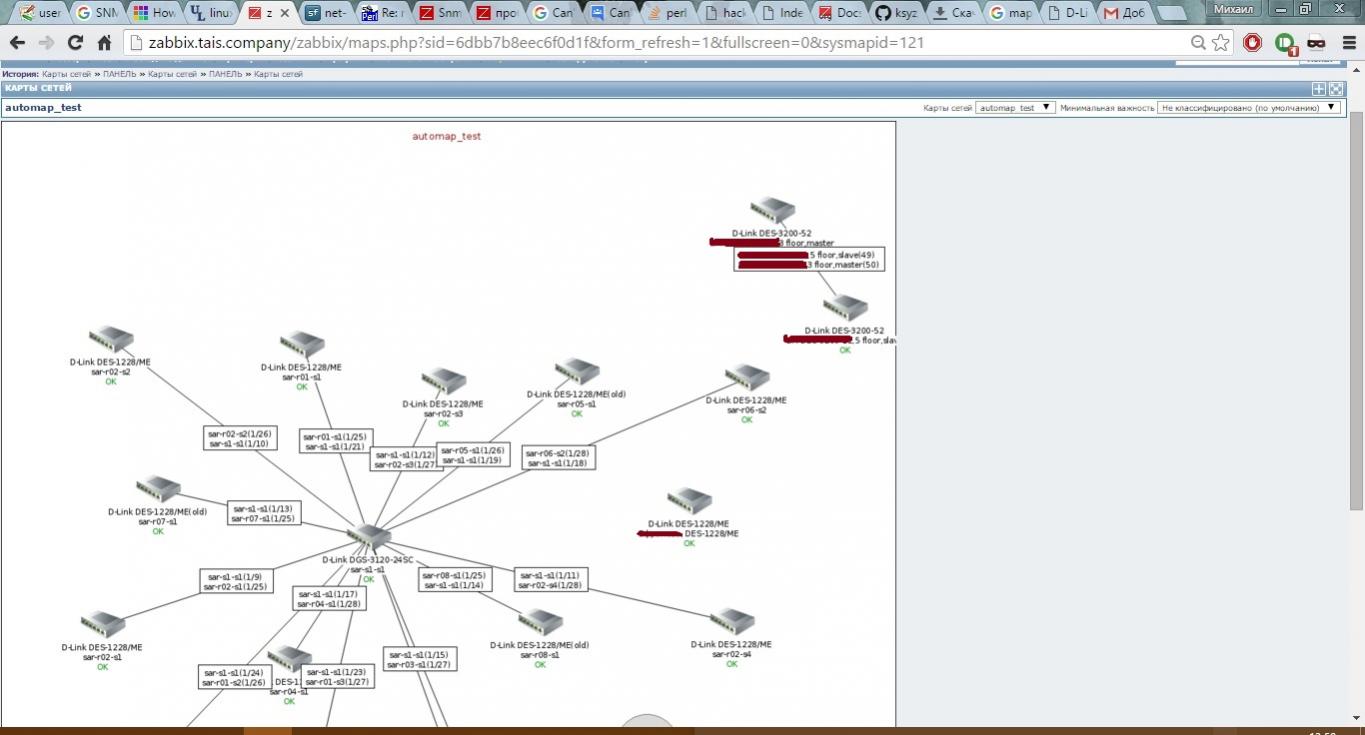Click the Михаил profile button in Chrome
Screen dimensions: 1365x735
tap(1234, 9)
